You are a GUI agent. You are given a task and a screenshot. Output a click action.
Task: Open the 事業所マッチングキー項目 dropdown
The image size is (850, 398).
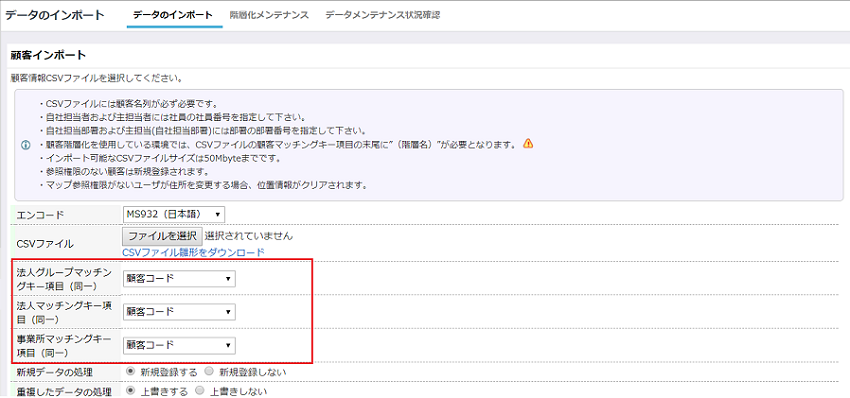[179, 345]
